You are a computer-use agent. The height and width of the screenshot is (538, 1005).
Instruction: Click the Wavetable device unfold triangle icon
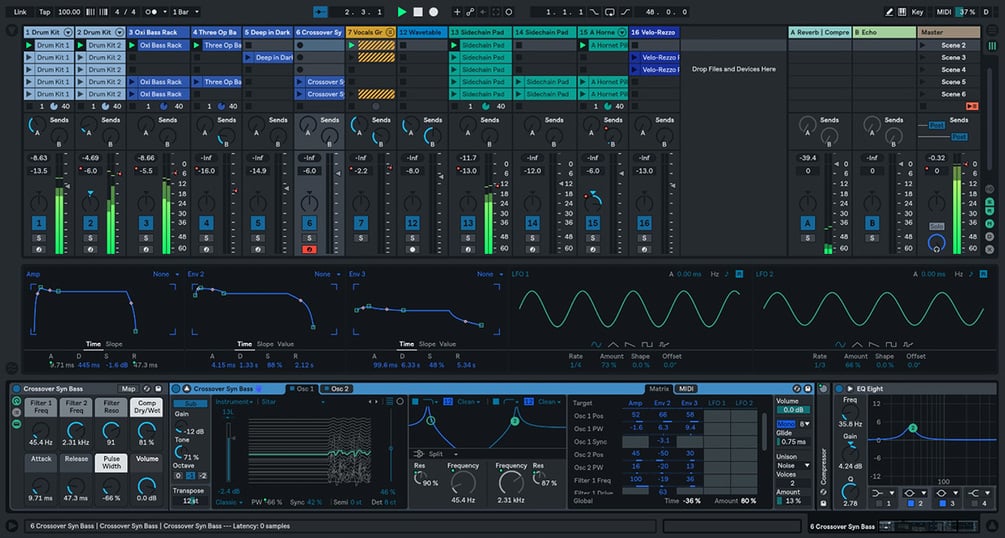[x=187, y=389]
